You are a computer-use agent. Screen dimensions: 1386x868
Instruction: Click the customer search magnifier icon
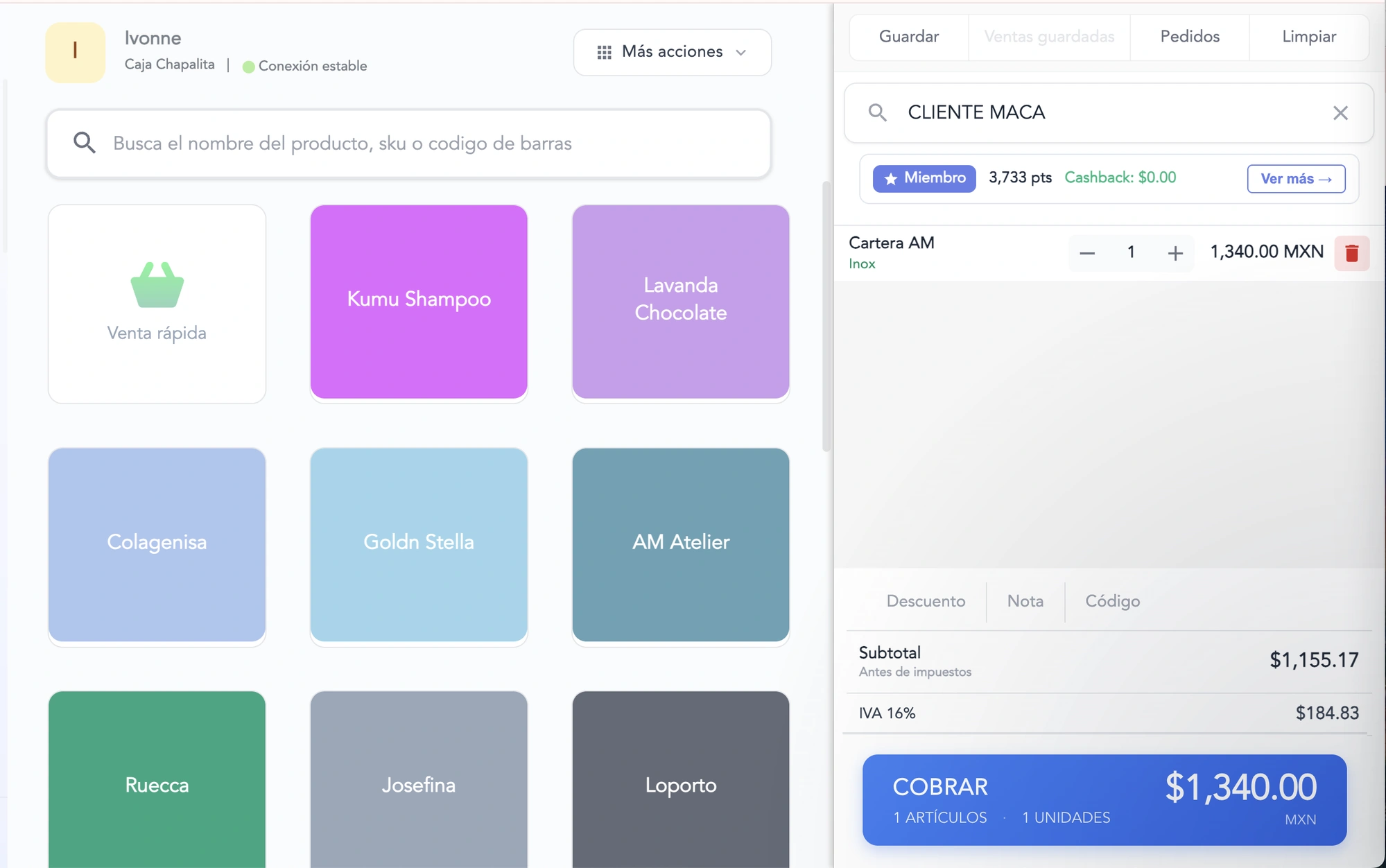(x=877, y=113)
